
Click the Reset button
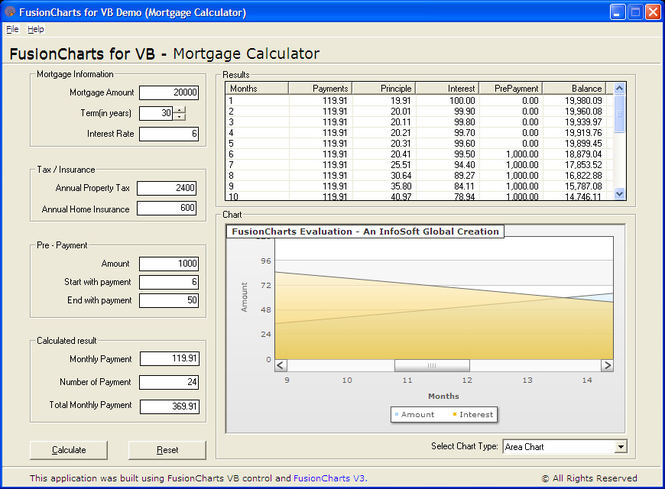pyautogui.click(x=167, y=450)
